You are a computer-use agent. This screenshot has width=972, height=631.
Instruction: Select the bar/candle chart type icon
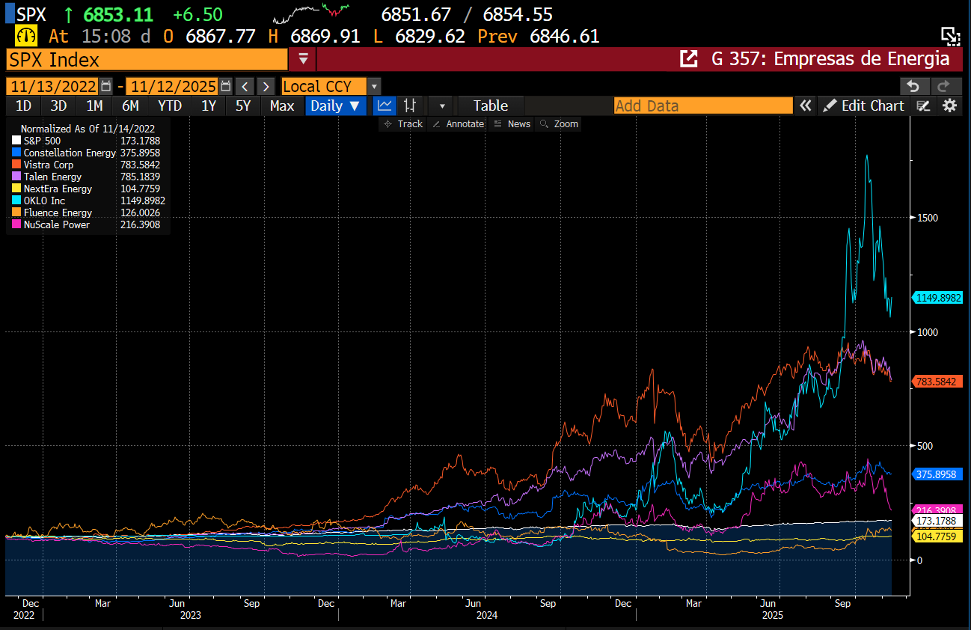pos(410,105)
